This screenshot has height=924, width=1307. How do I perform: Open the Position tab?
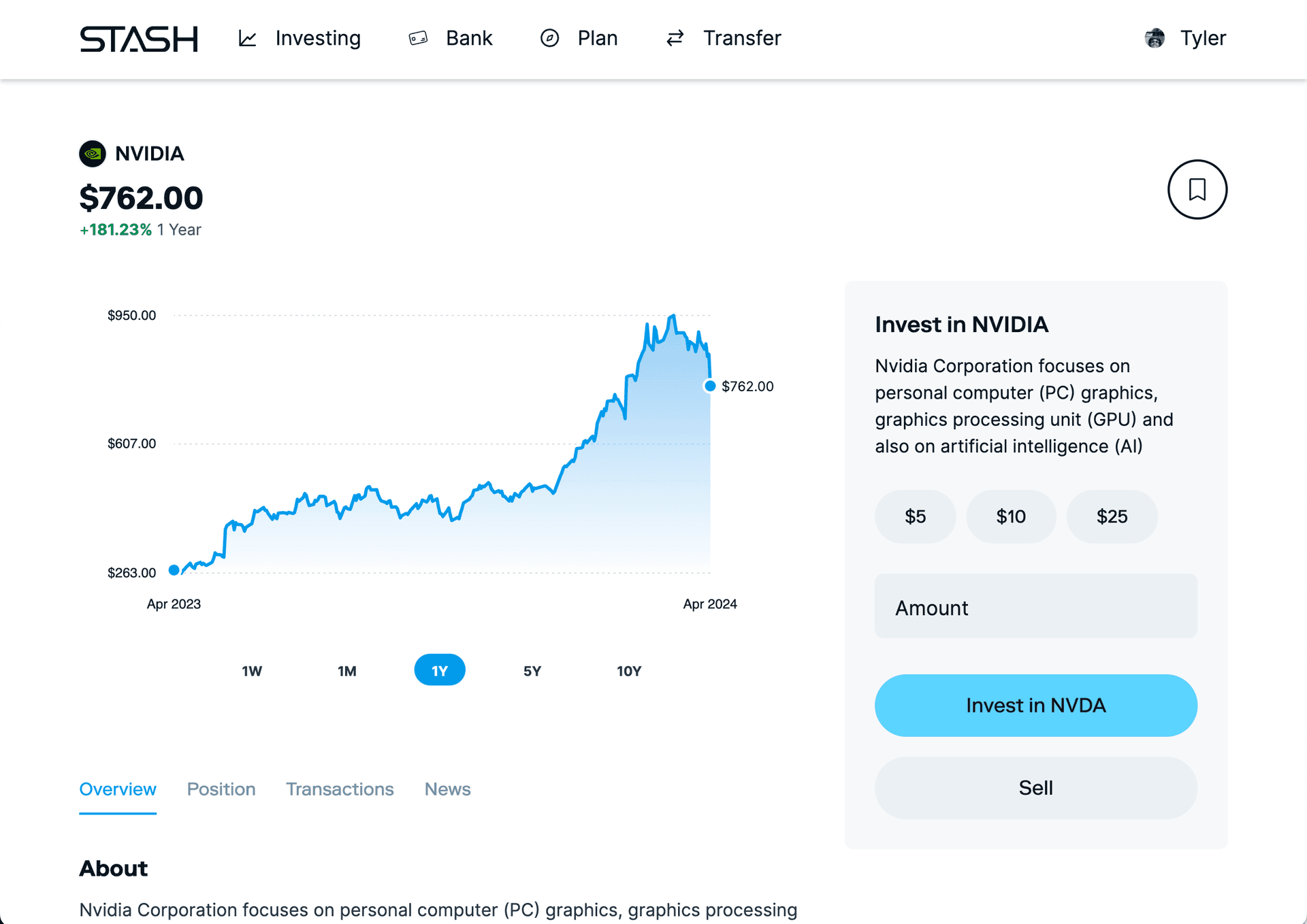pos(221,789)
